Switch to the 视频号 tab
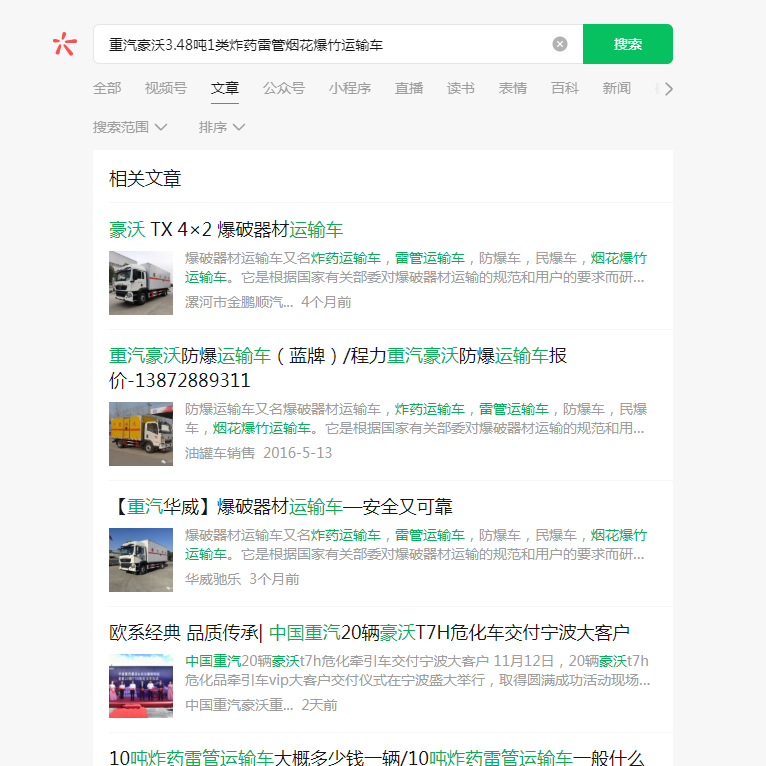 click(166, 88)
